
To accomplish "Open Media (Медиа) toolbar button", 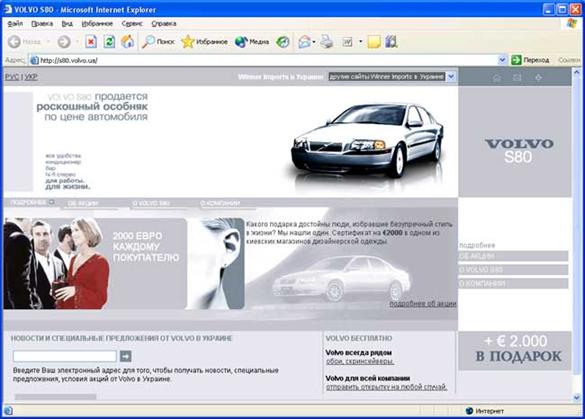I will coord(252,42).
